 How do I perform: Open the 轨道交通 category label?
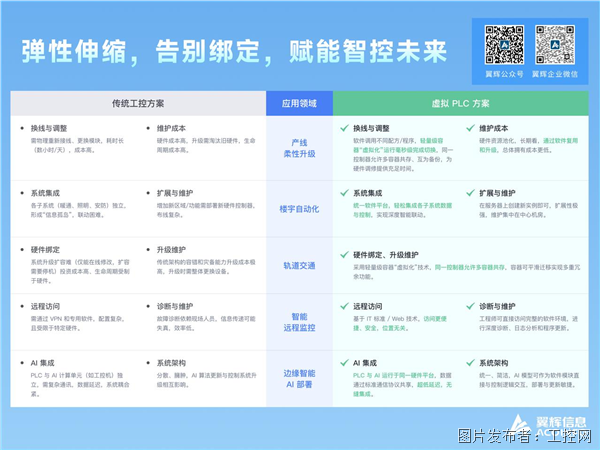[x=298, y=265]
